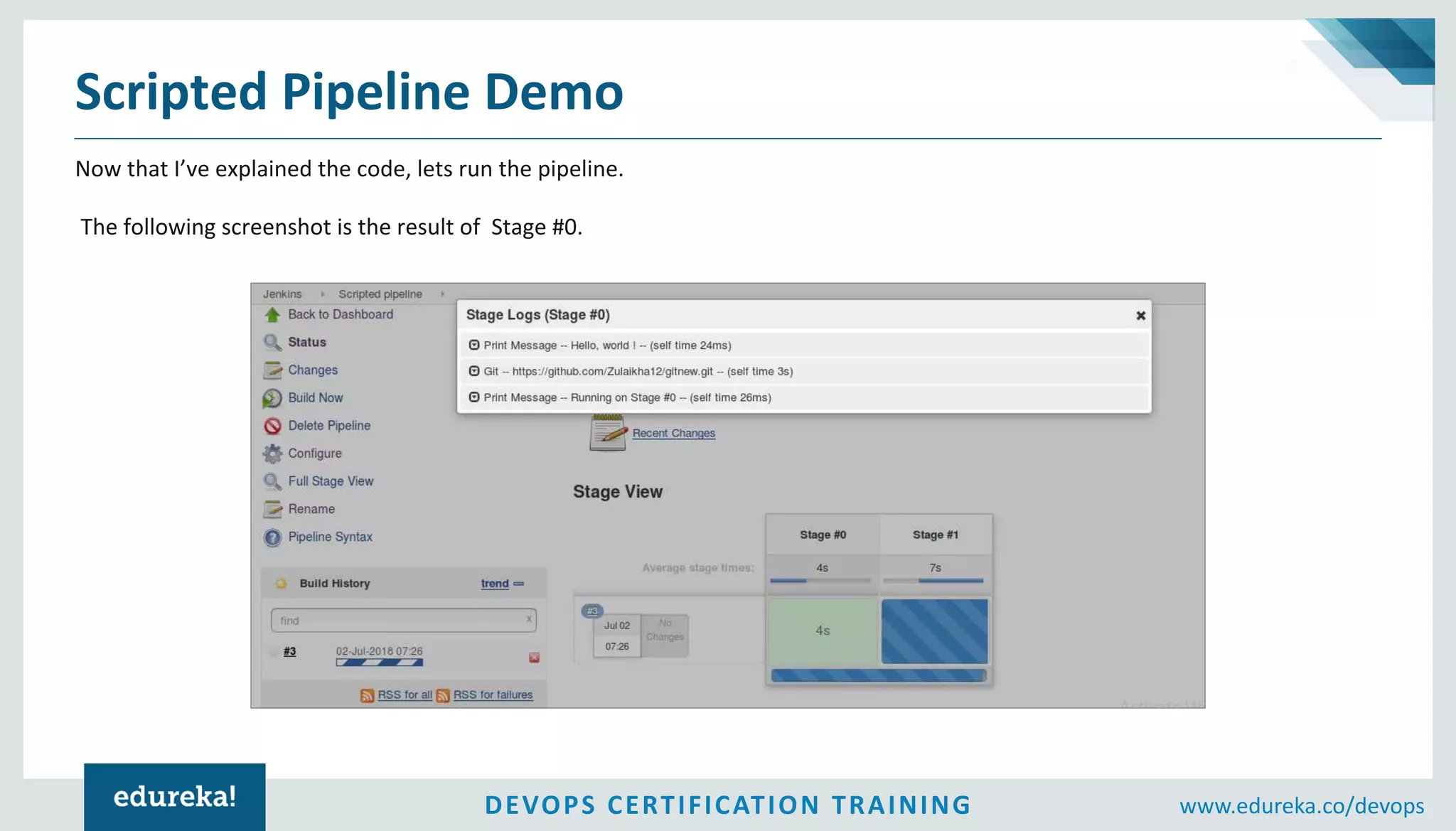Click the RSS for all feed icon
The height and width of the screenshot is (831, 1456).
pyautogui.click(x=367, y=695)
